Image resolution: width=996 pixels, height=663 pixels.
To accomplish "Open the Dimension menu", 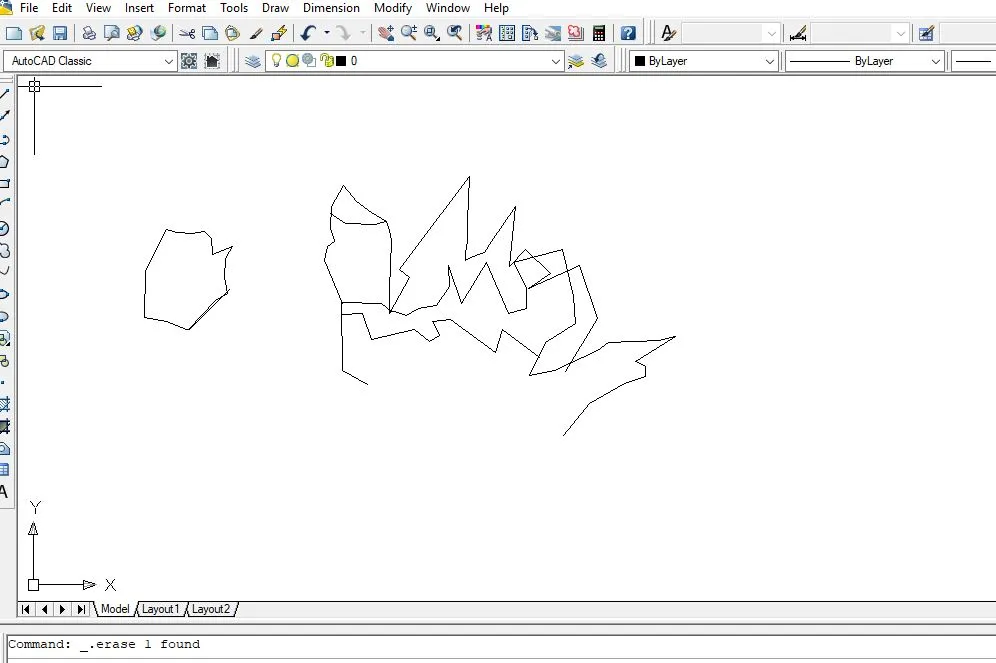I will click(x=331, y=8).
